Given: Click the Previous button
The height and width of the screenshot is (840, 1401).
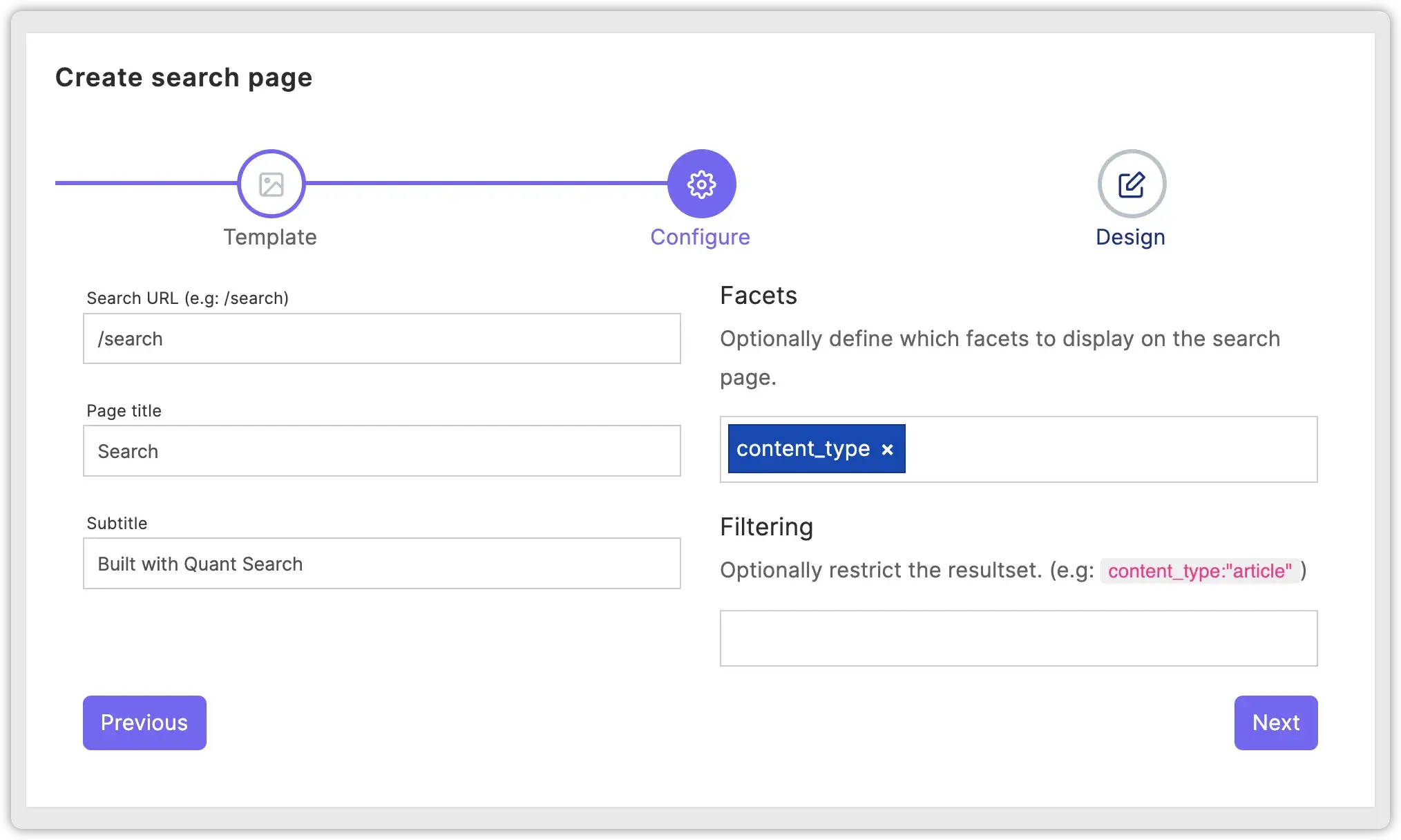Looking at the screenshot, I should [144, 723].
